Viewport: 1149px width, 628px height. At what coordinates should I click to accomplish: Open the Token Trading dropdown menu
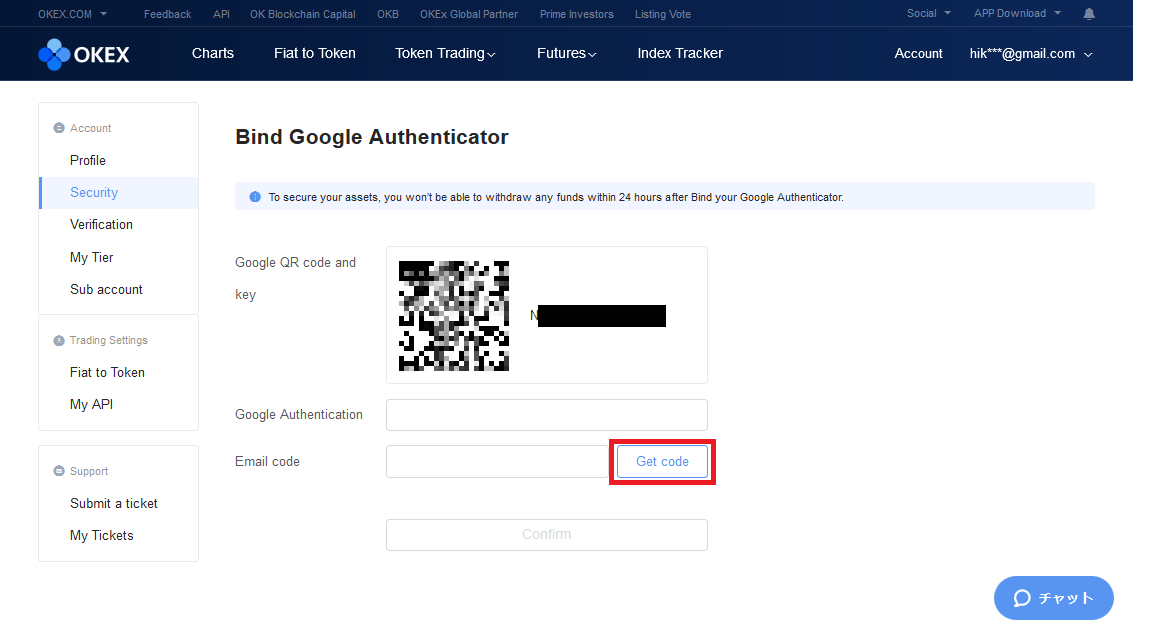(445, 53)
